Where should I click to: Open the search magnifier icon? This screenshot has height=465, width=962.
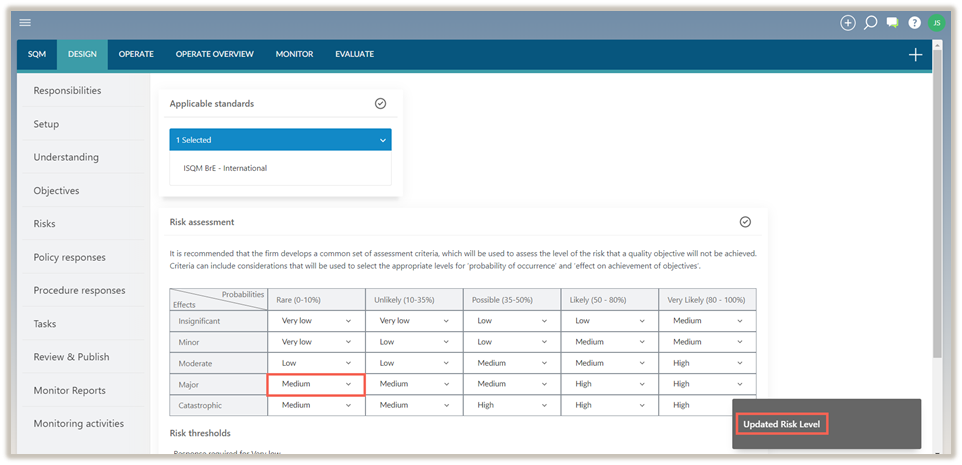click(870, 22)
